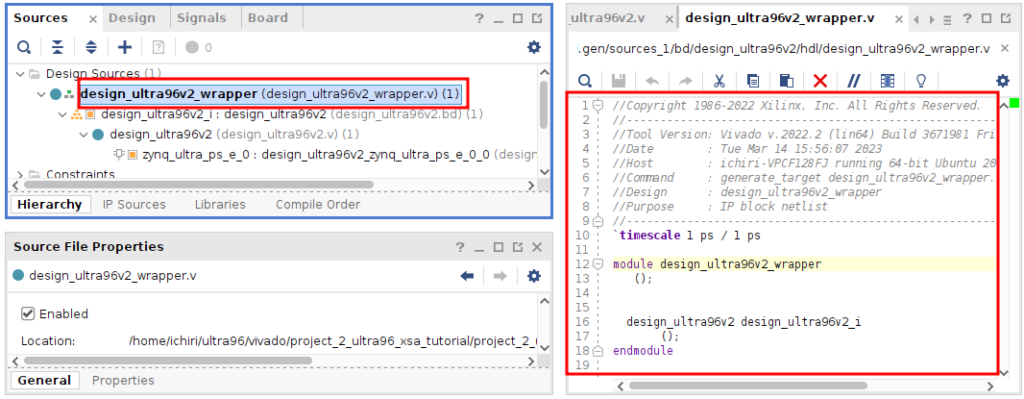
Task: Click the save file icon in editor
Action: 618,81
